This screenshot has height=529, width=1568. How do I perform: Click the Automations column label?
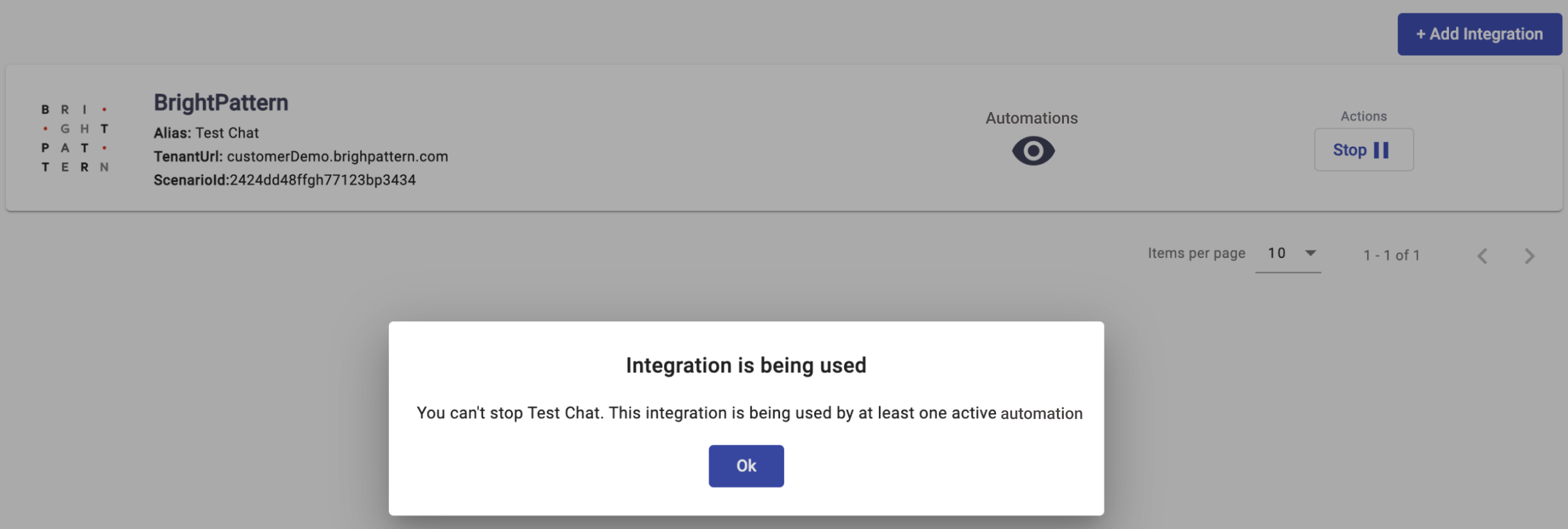click(x=1031, y=118)
